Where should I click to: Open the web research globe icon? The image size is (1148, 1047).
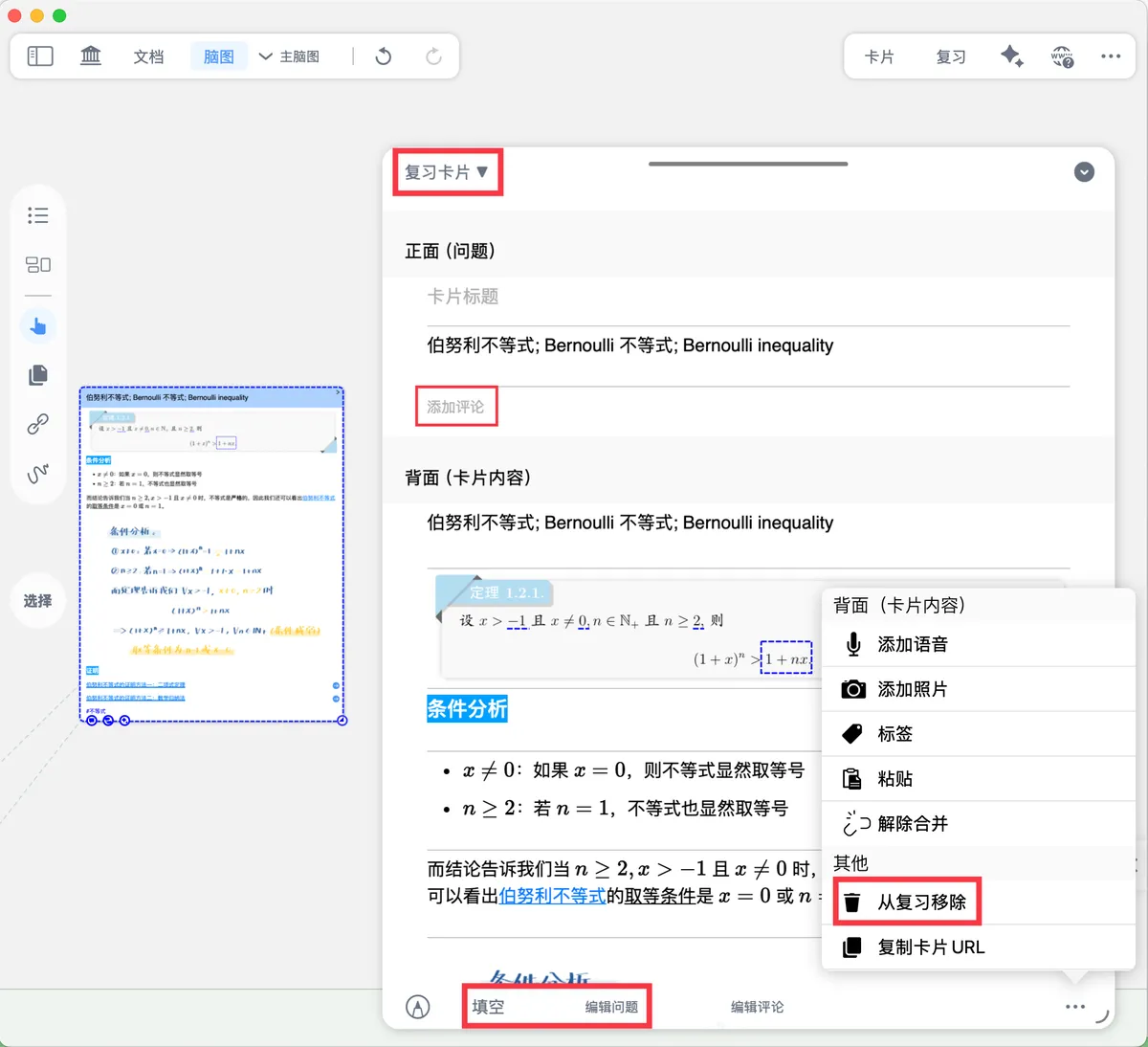point(1062,56)
